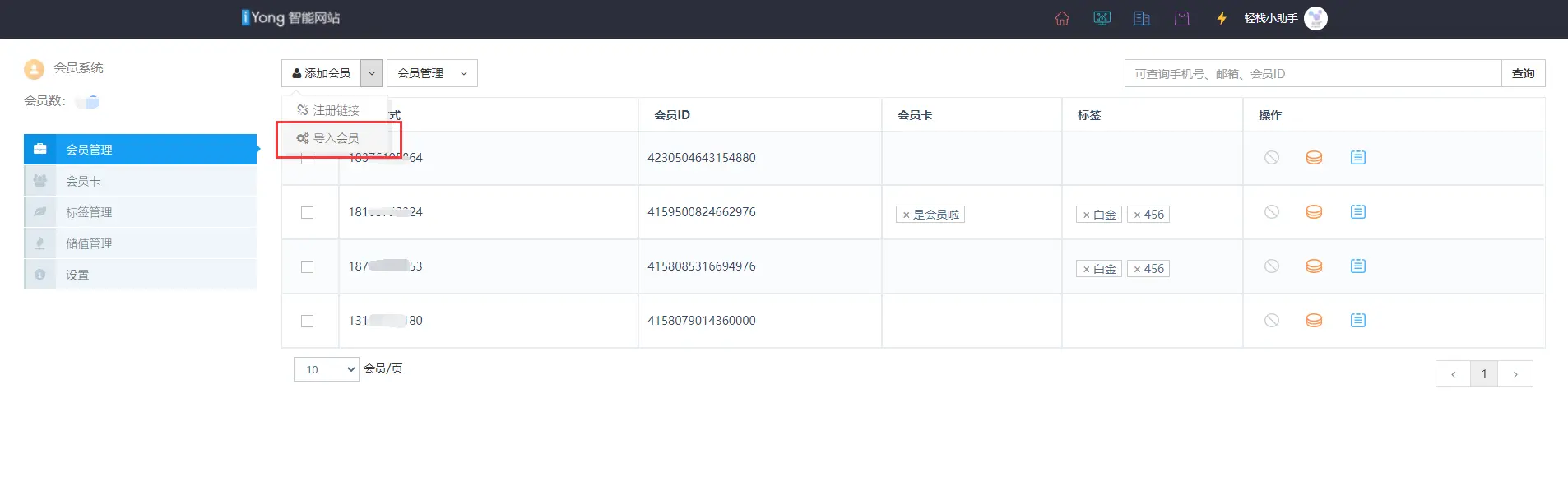Screen dimensions: 1568x486
Task: Click the building icon in top bar
Action: 1141,18
